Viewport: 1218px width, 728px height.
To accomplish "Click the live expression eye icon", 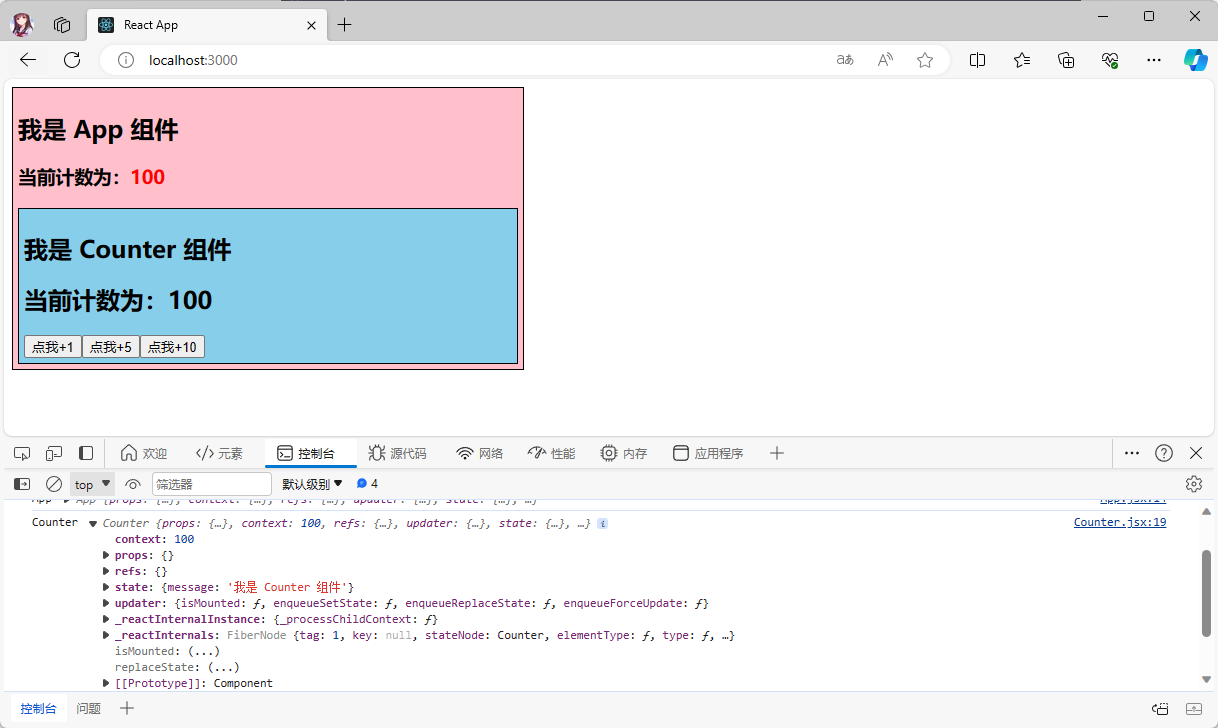I will (133, 484).
